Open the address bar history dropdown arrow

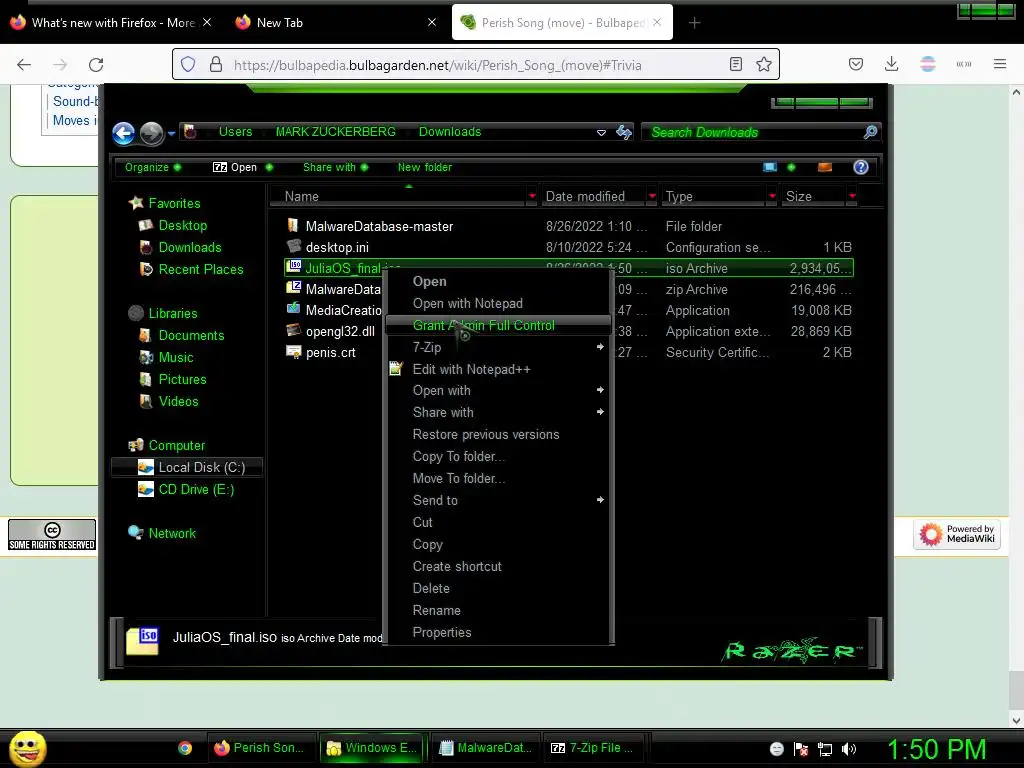pos(601,133)
